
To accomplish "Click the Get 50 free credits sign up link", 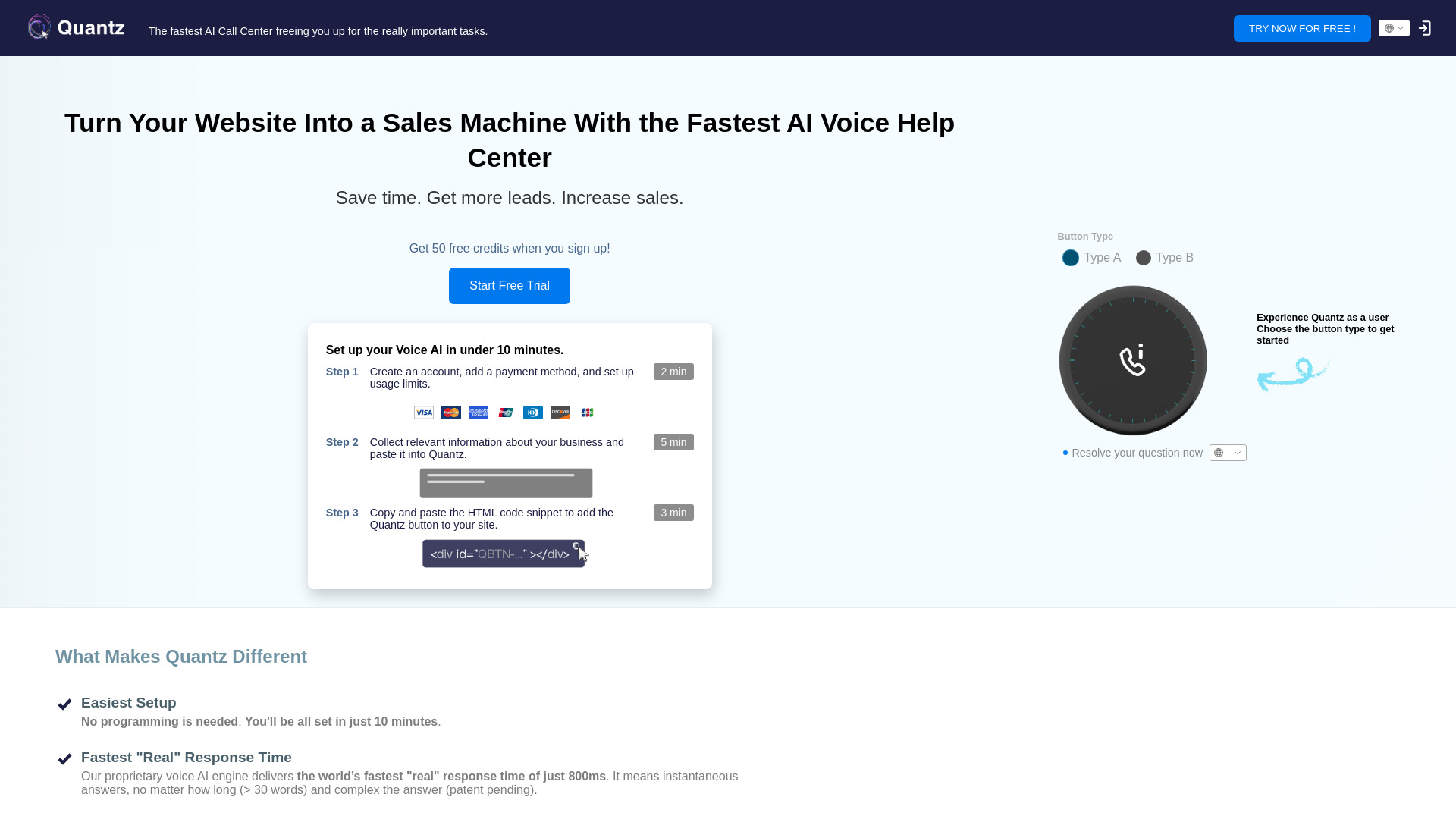I will pyautogui.click(x=509, y=248).
